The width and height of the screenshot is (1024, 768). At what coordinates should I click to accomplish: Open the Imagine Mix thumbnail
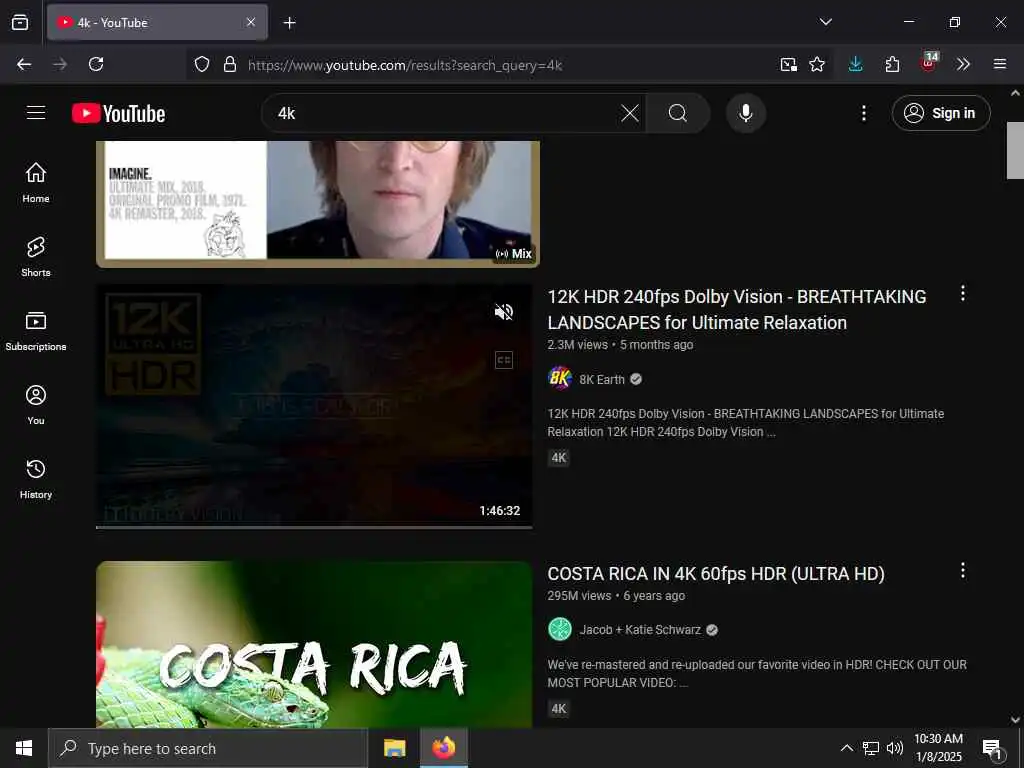pyautogui.click(x=318, y=204)
